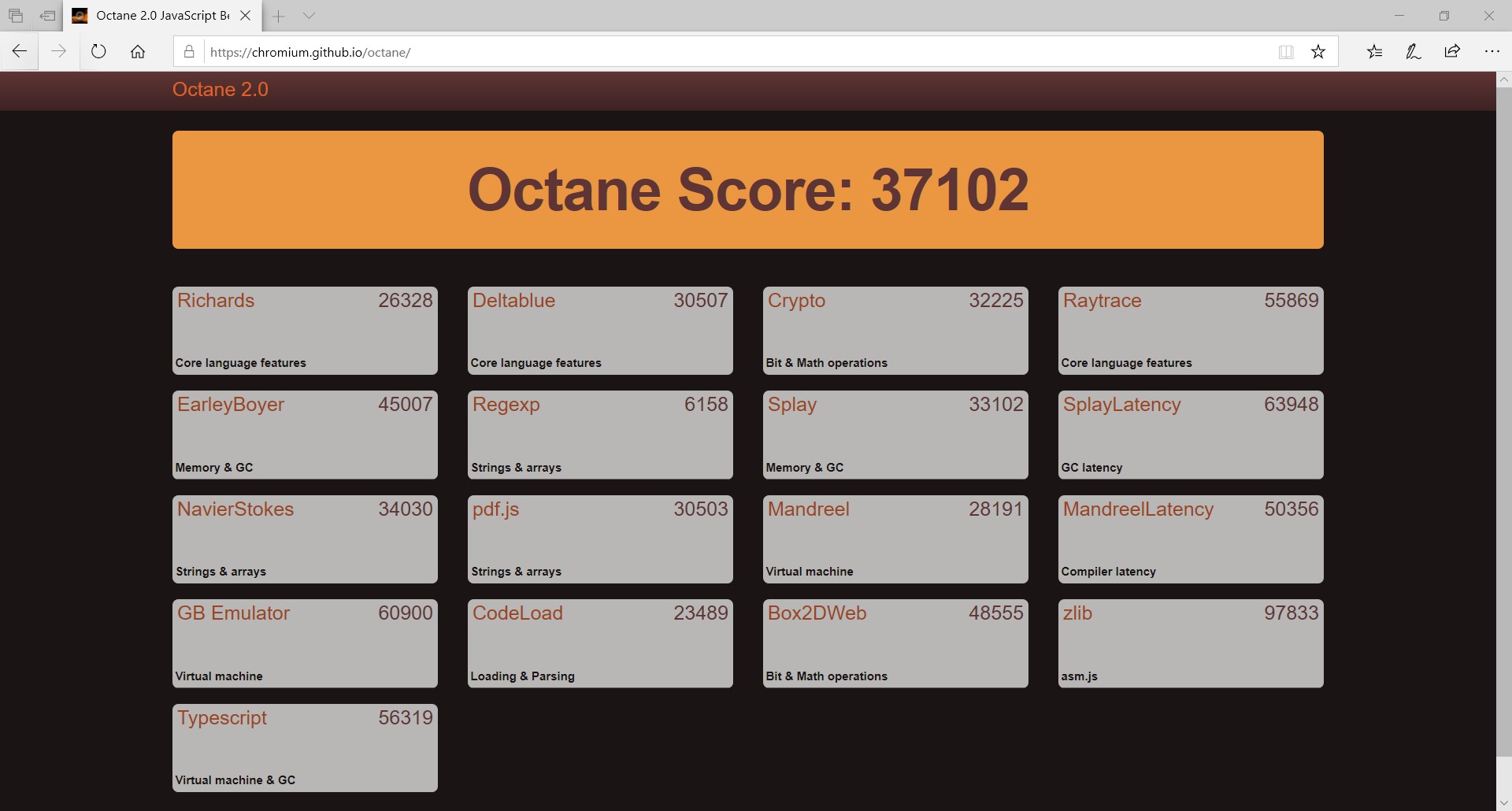Click the browser Back arrow
This screenshot has height=811, width=1512.
(20, 52)
